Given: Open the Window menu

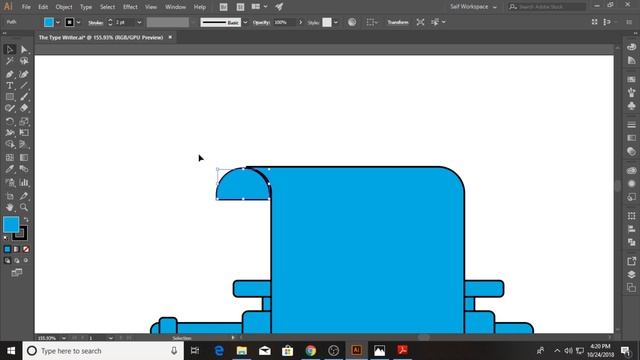Looking at the screenshot, I should point(176,7).
